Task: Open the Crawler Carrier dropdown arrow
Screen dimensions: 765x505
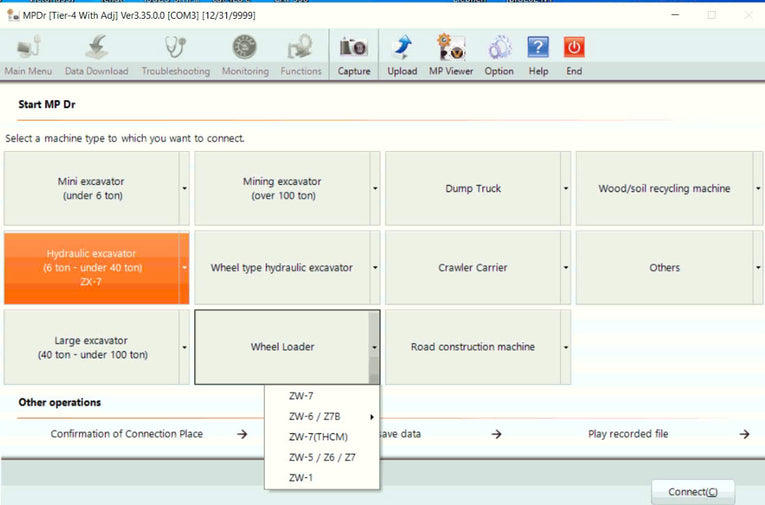Action: pos(566,268)
